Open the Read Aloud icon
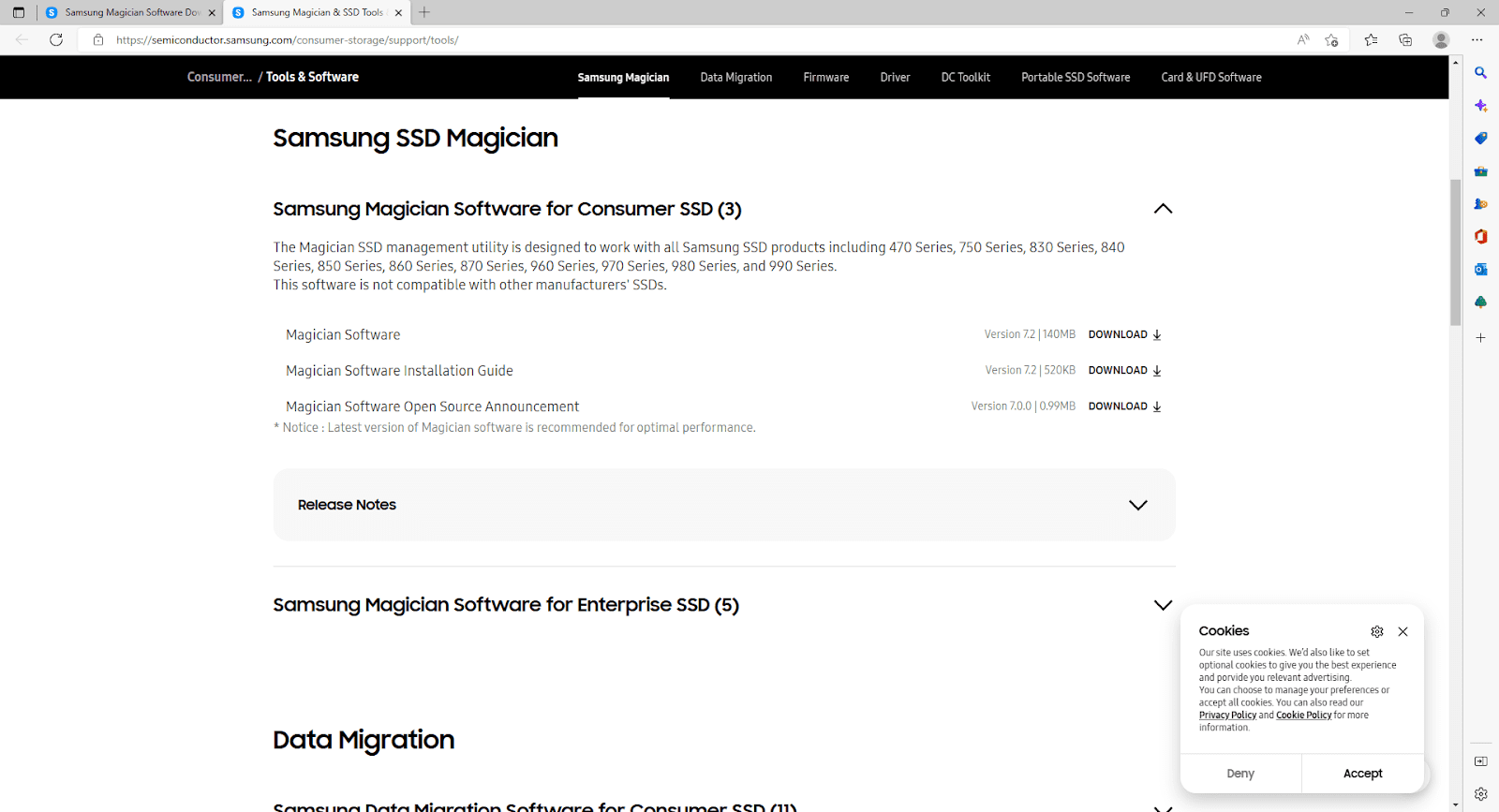This screenshot has height=812, width=1499. coord(1303,39)
